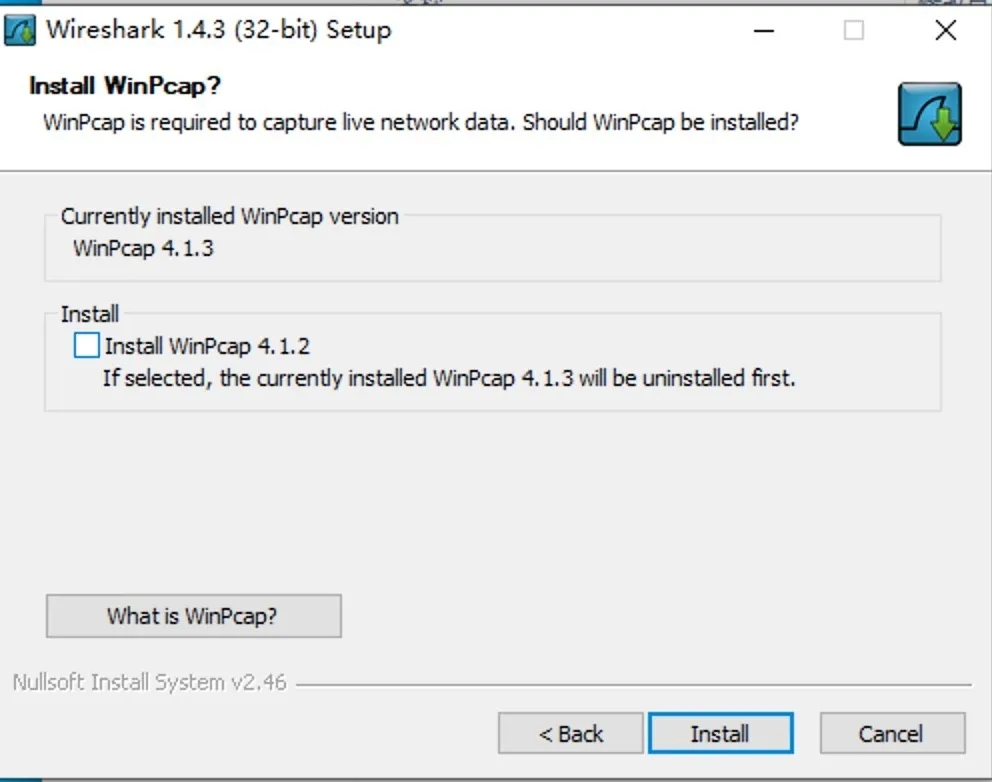The height and width of the screenshot is (782, 992).
Task: Click the 'Install WinPcap 4.1.2' checkbox label
Action: coord(207,347)
